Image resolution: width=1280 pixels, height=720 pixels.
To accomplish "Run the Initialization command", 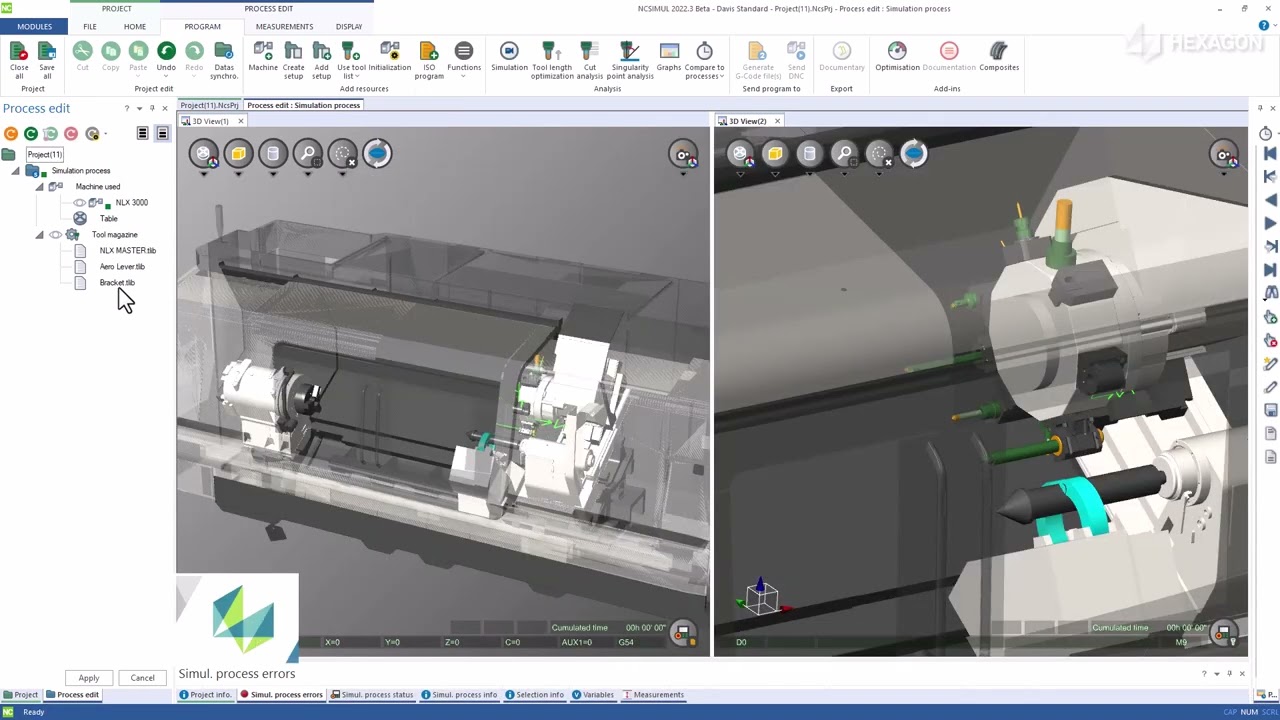I will pyautogui.click(x=390, y=57).
